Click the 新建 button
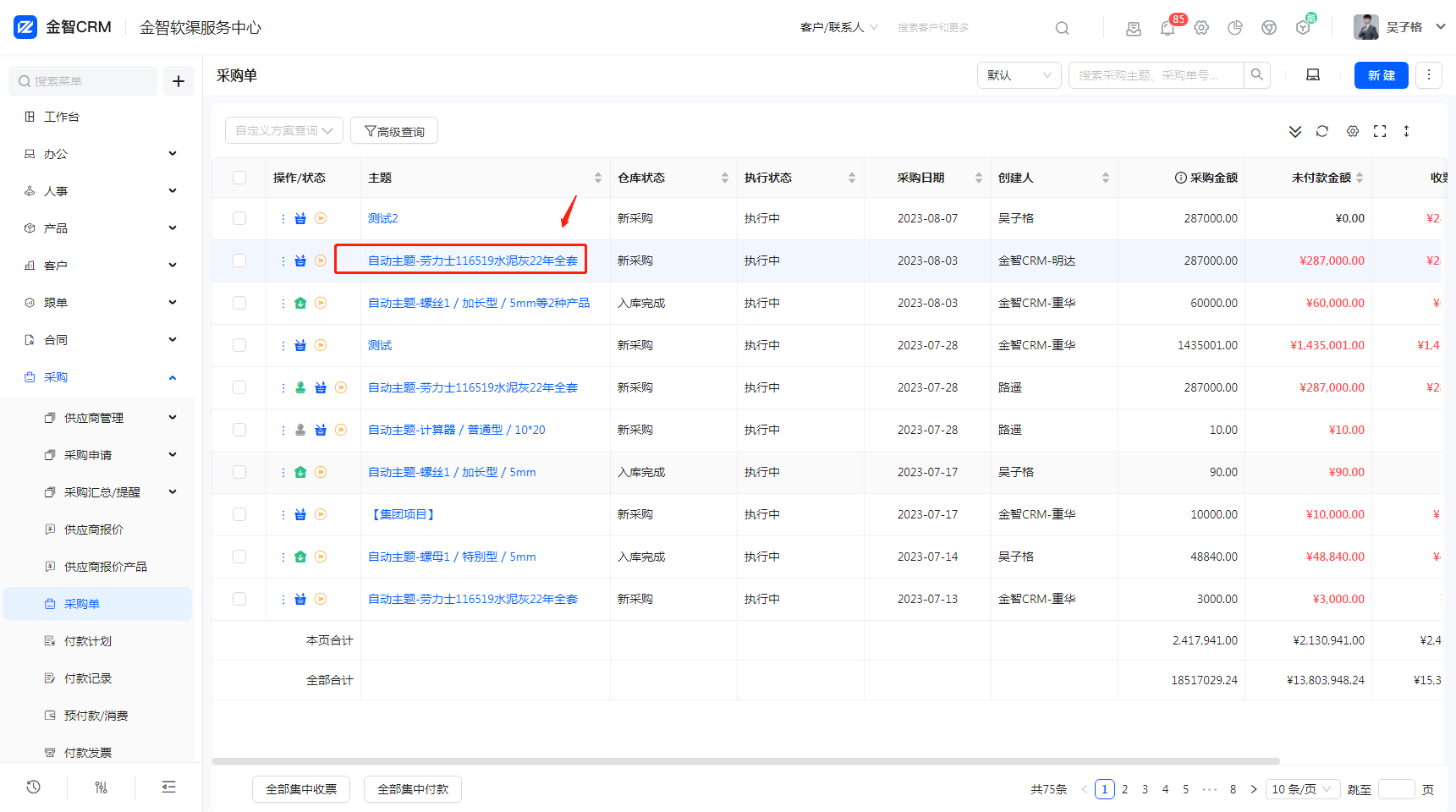 coord(1382,75)
